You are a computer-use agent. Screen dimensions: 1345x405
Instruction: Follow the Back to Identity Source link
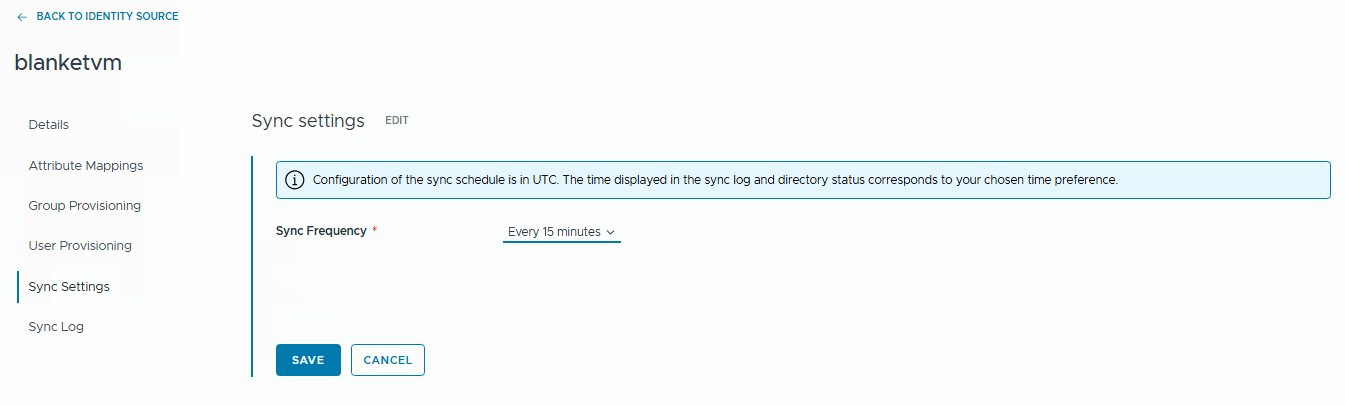(107, 17)
